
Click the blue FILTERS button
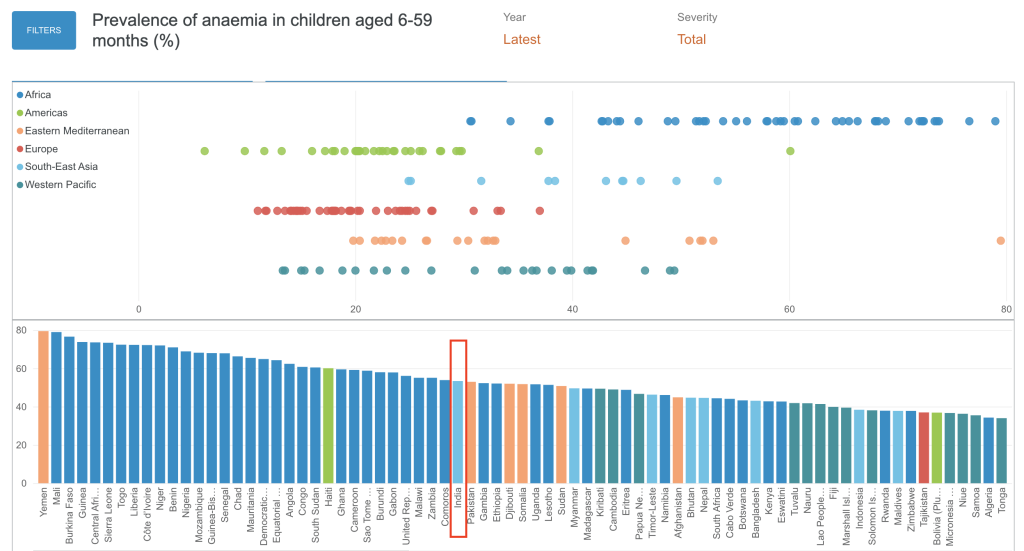[44, 30]
